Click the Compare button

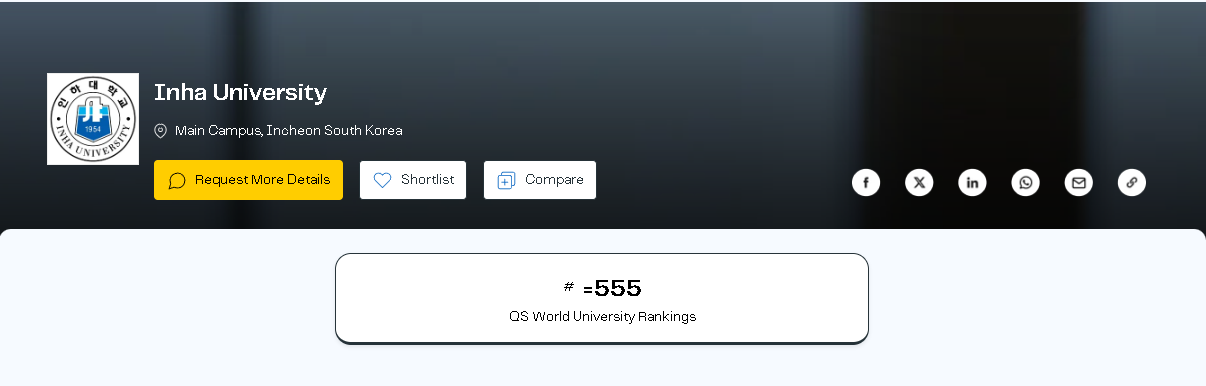pyautogui.click(x=540, y=180)
